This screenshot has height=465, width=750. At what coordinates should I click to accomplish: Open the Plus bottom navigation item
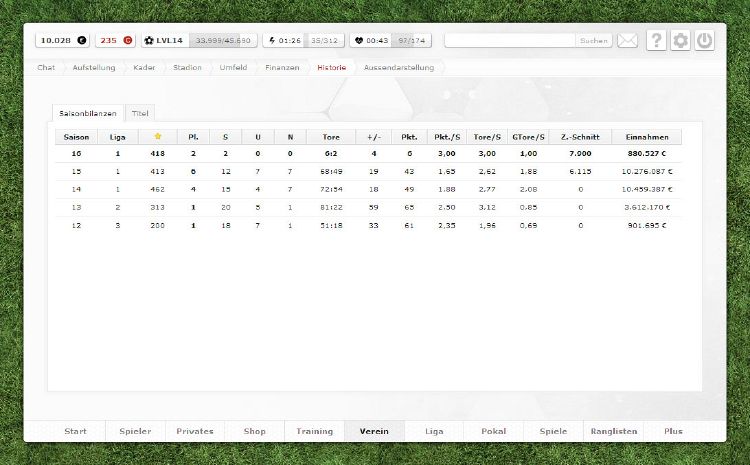(x=673, y=431)
